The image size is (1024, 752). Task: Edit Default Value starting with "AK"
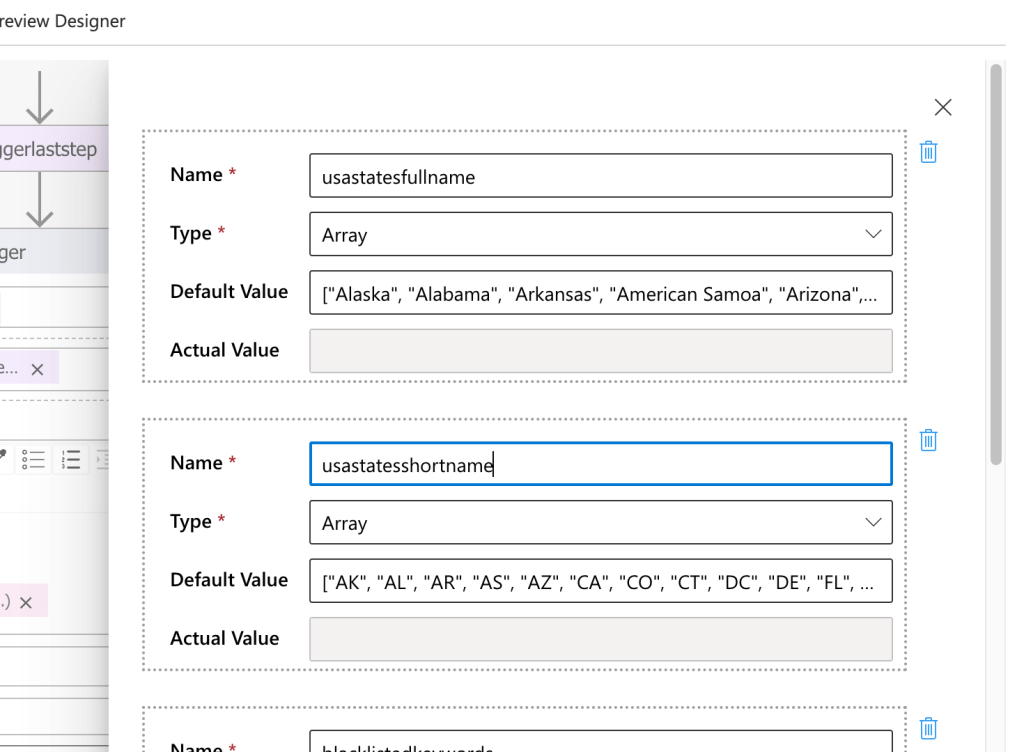(601, 580)
